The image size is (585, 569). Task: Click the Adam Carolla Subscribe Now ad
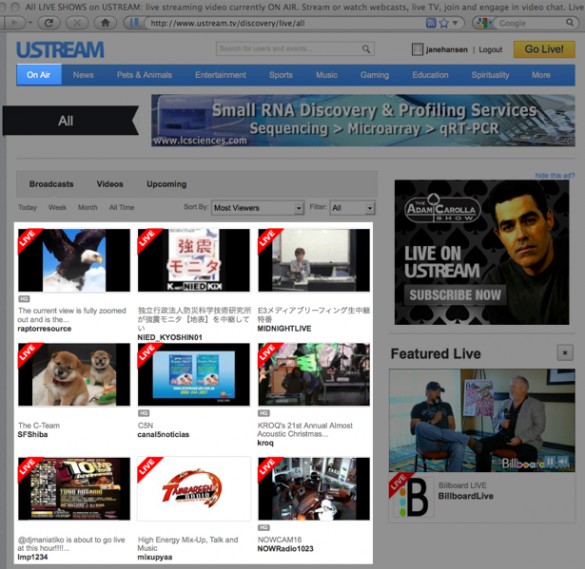(x=482, y=252)
